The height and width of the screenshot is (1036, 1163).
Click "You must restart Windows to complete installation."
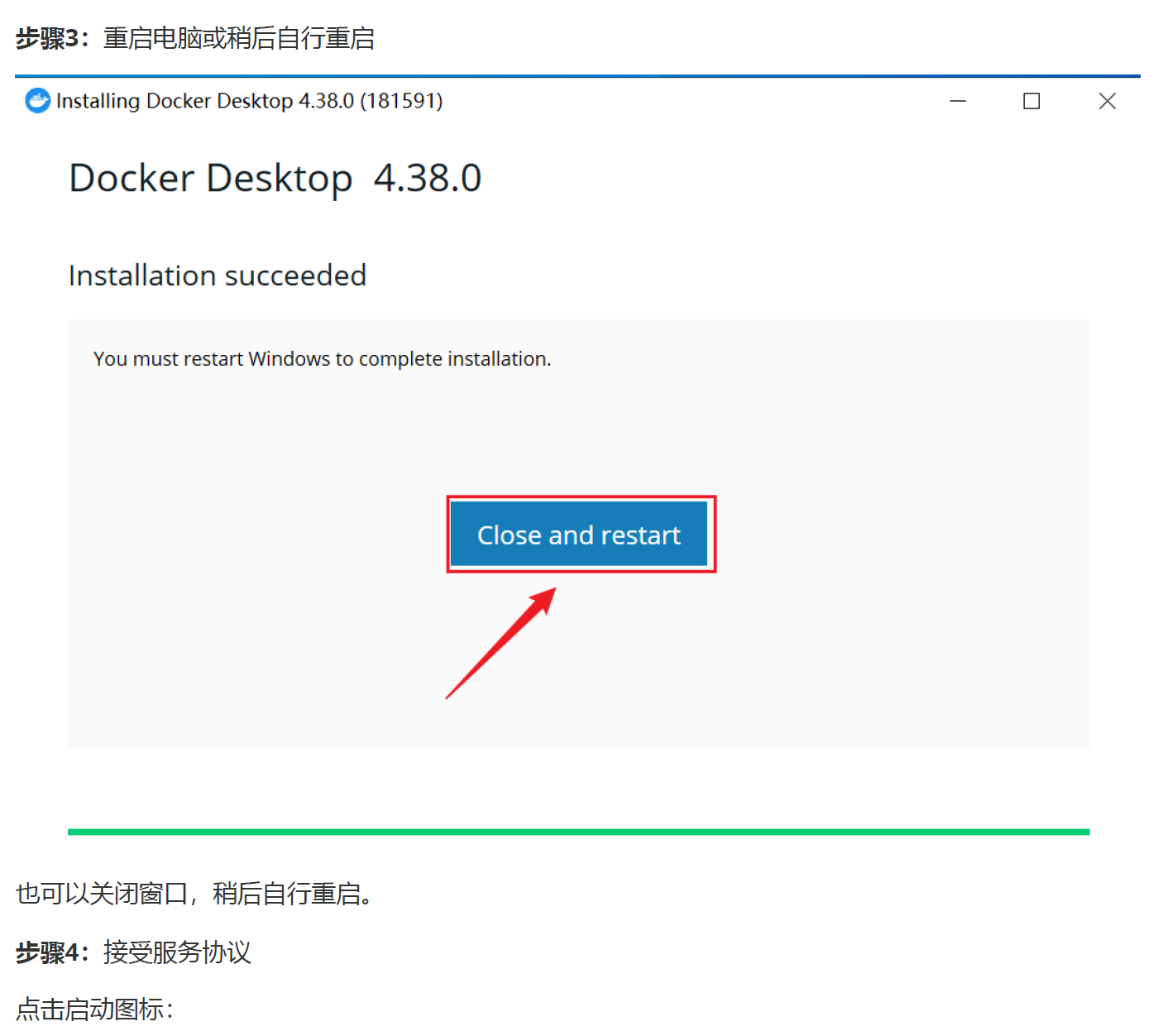(x=323, y=359)
